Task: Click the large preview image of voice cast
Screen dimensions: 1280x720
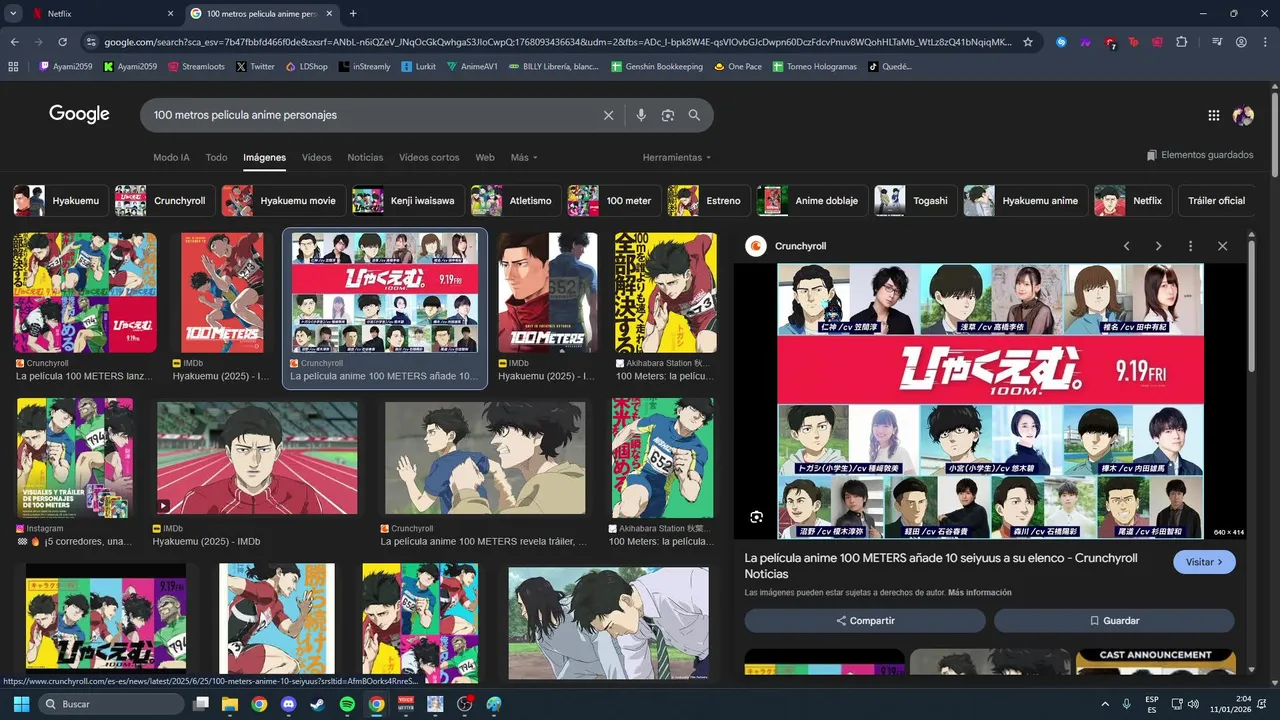Action: click(x=990, y=401)
